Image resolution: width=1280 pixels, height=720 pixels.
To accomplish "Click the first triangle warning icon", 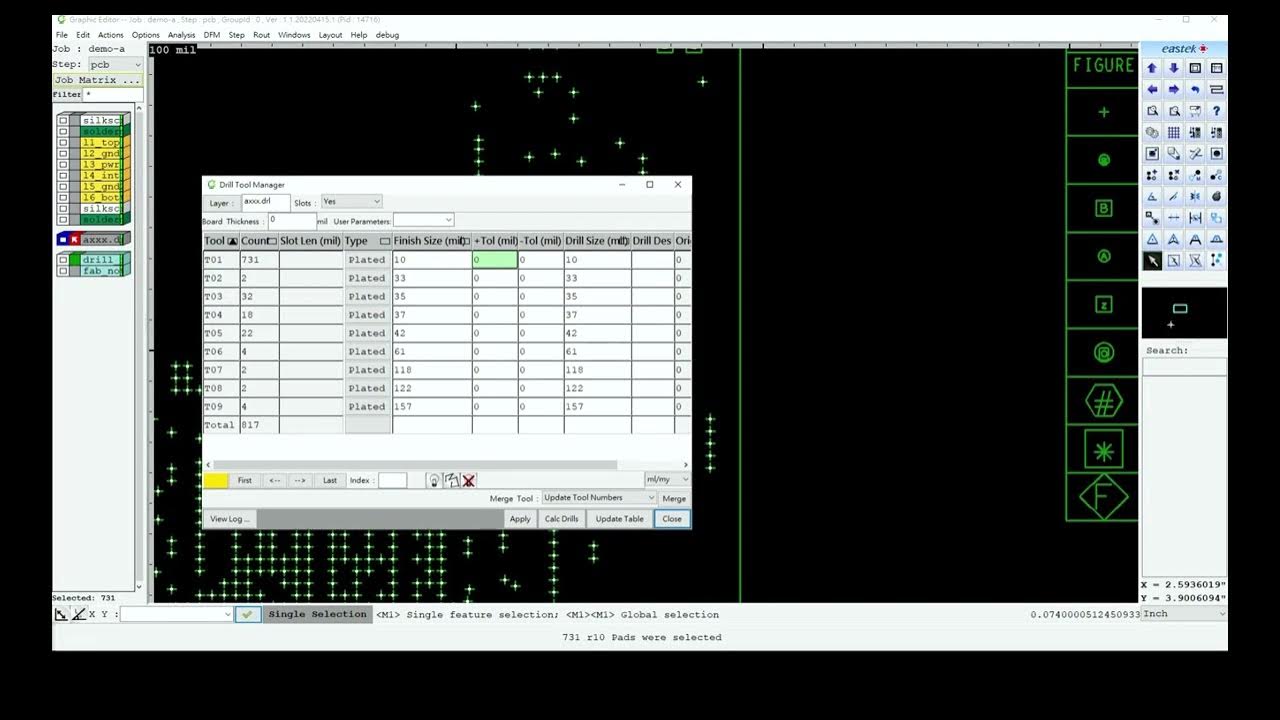I will (x=1152, y=239).
